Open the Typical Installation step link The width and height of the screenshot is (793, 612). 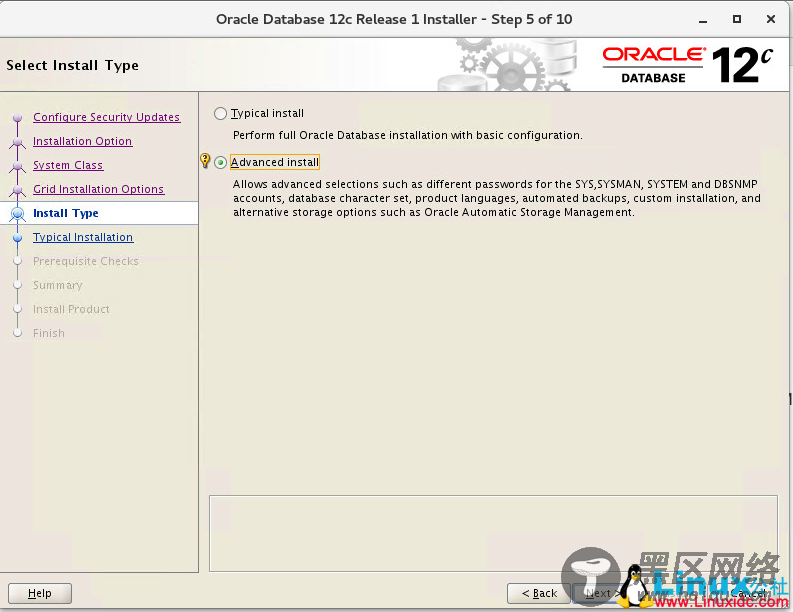click(x=83, y=237)
